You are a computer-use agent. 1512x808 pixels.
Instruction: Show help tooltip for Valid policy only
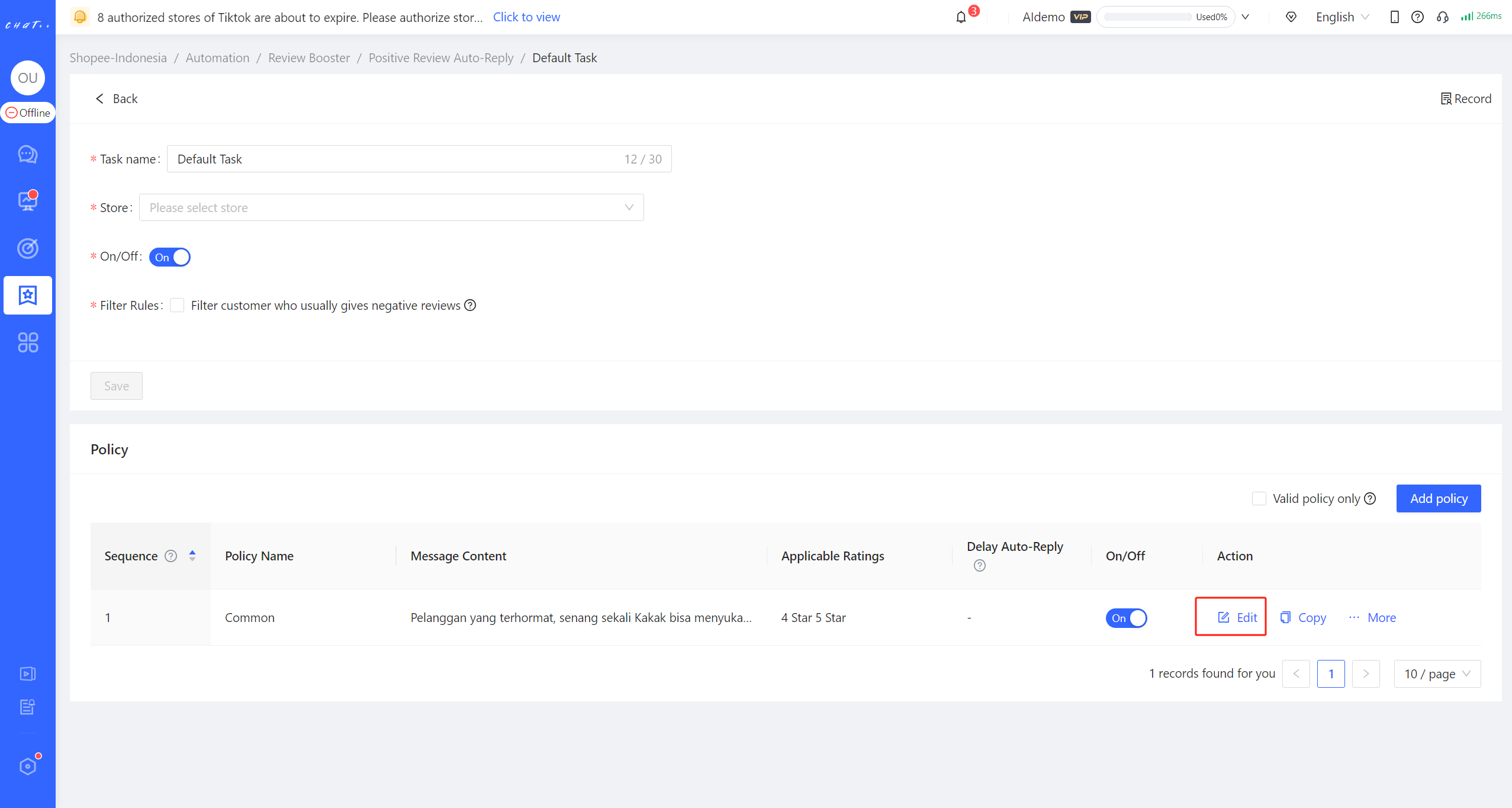click(x=1370, y=498)
